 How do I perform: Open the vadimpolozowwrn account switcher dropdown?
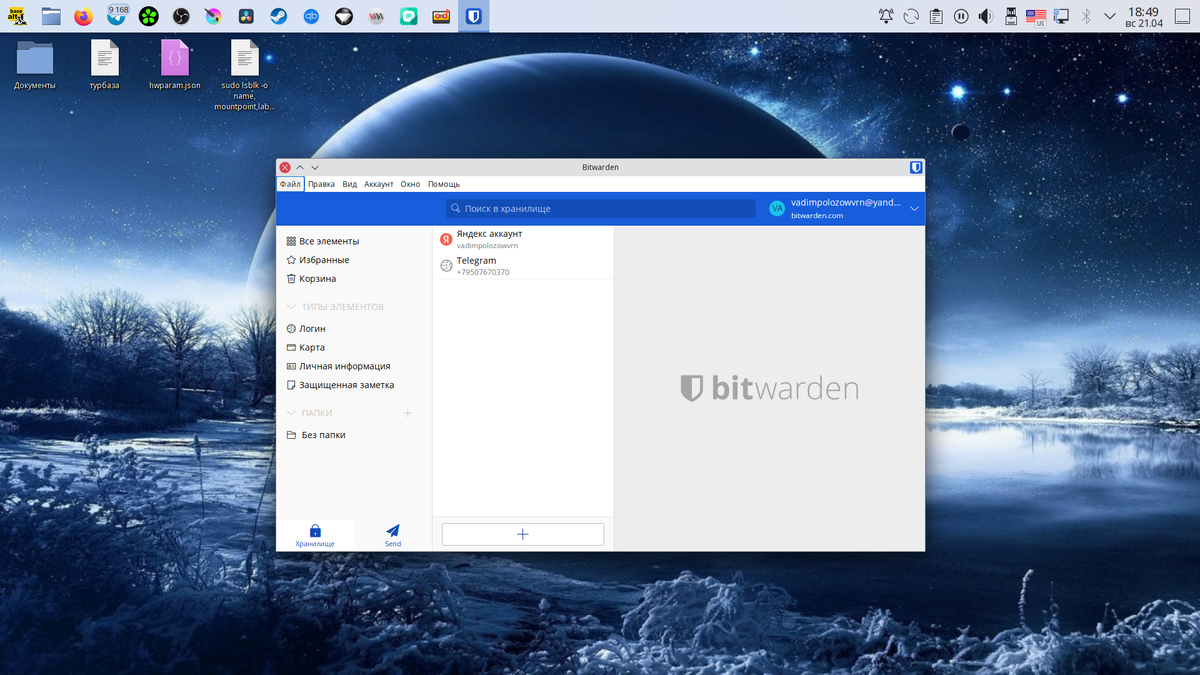click(x=914, y=209)
